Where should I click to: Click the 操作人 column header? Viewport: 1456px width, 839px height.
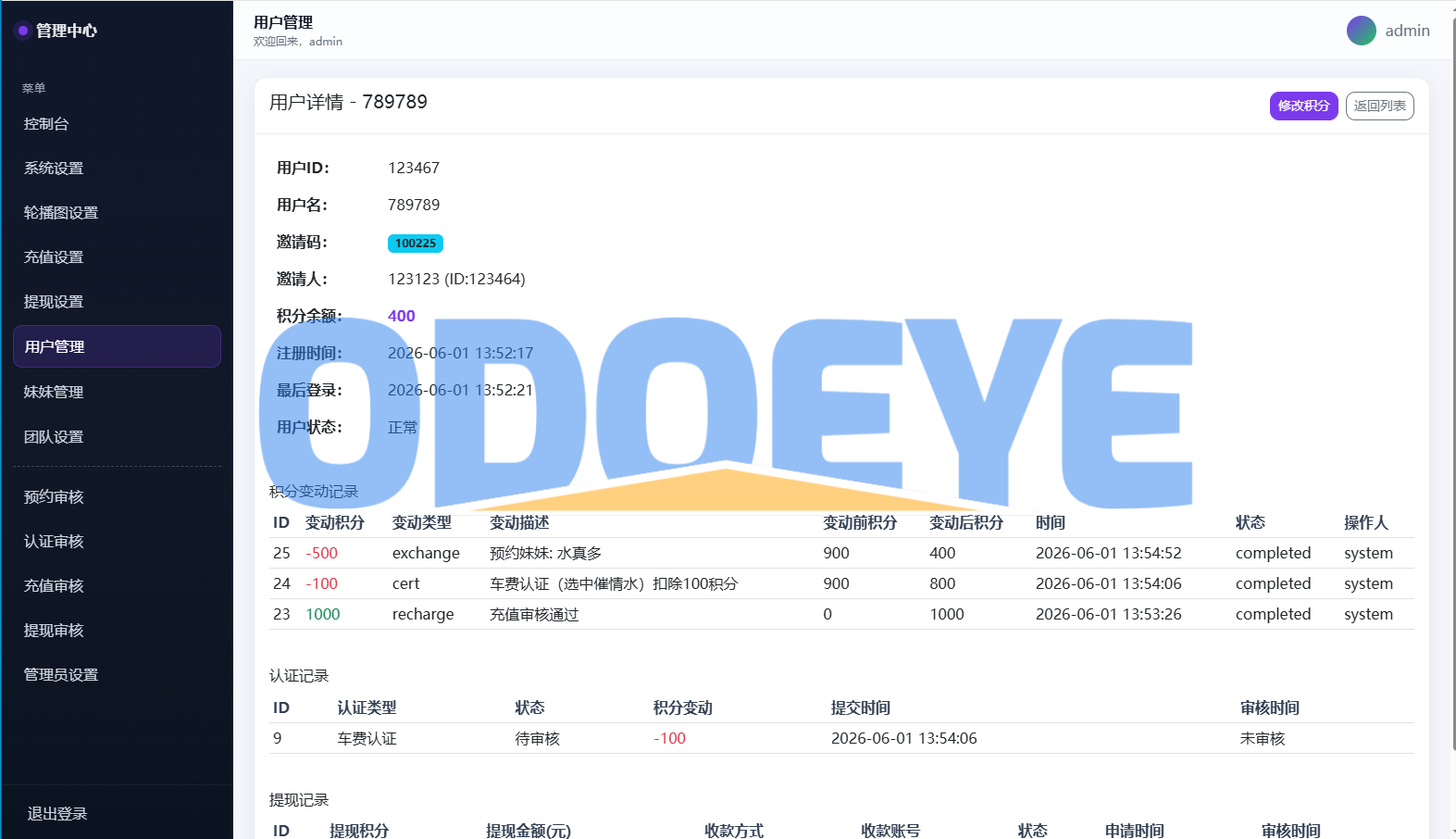coord(1366,522)
